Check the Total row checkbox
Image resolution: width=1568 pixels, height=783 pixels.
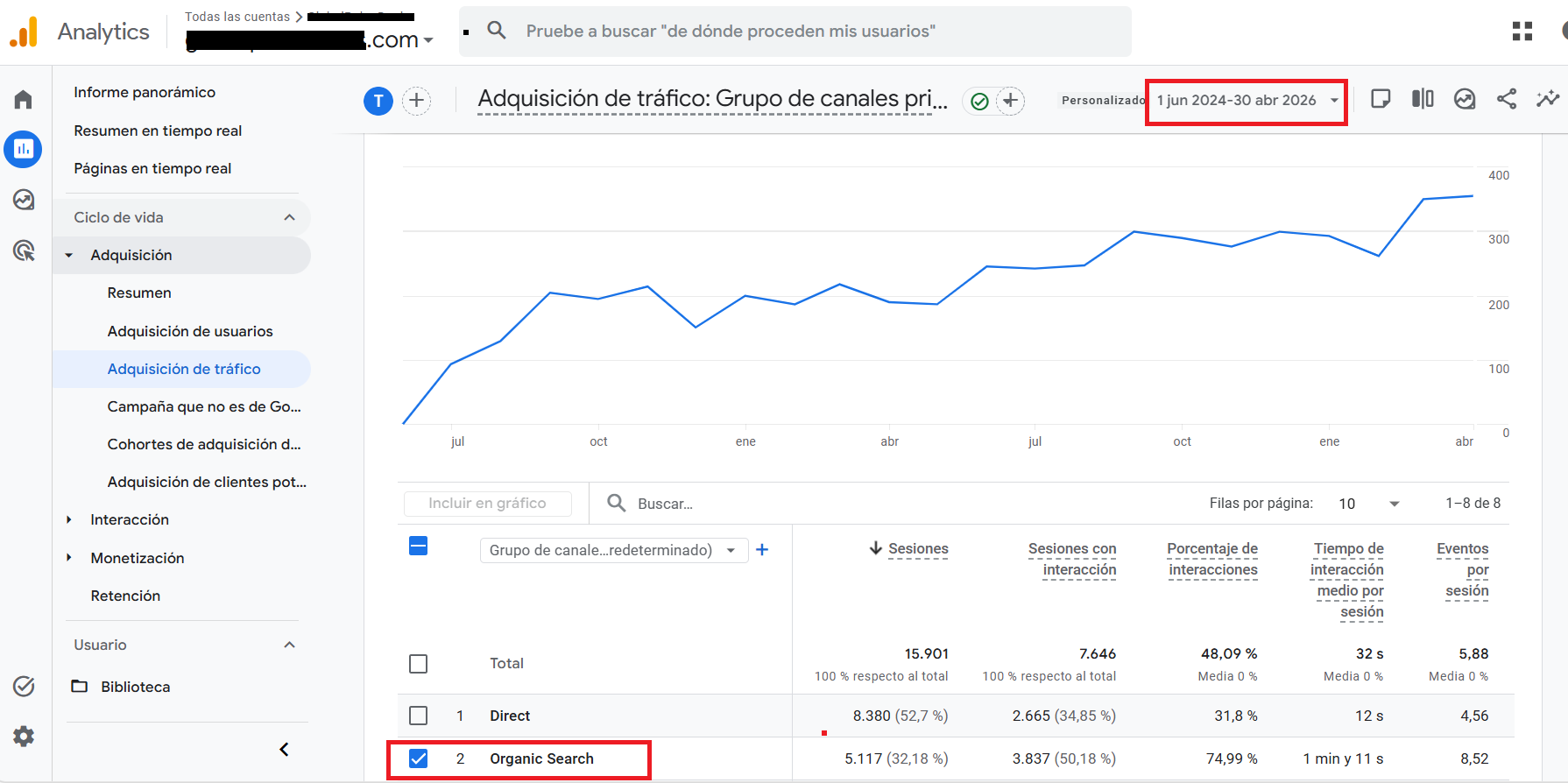click(419, 664)
